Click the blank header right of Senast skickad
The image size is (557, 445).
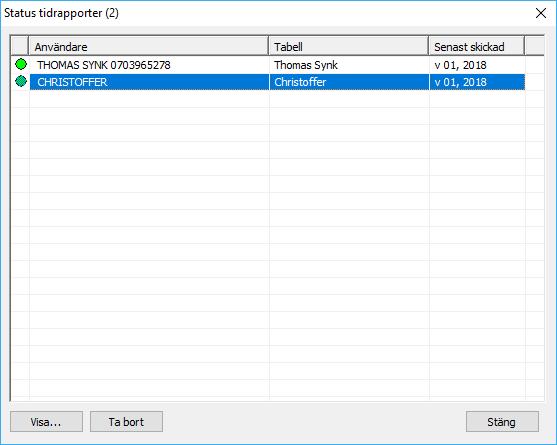click(534, 46)
